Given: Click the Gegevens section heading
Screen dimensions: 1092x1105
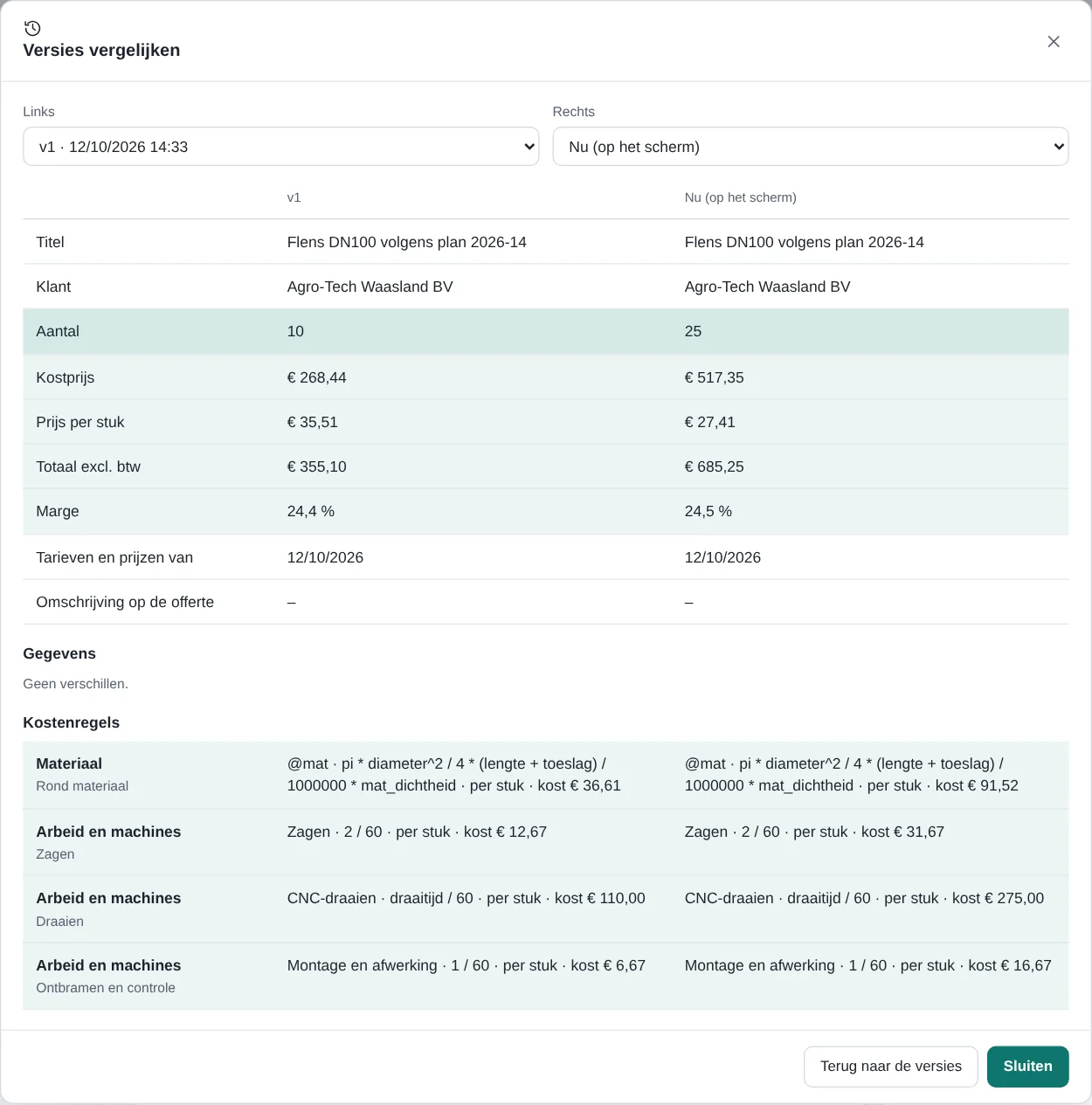Looking at the screenshot, I should click(x=59, y=653).
